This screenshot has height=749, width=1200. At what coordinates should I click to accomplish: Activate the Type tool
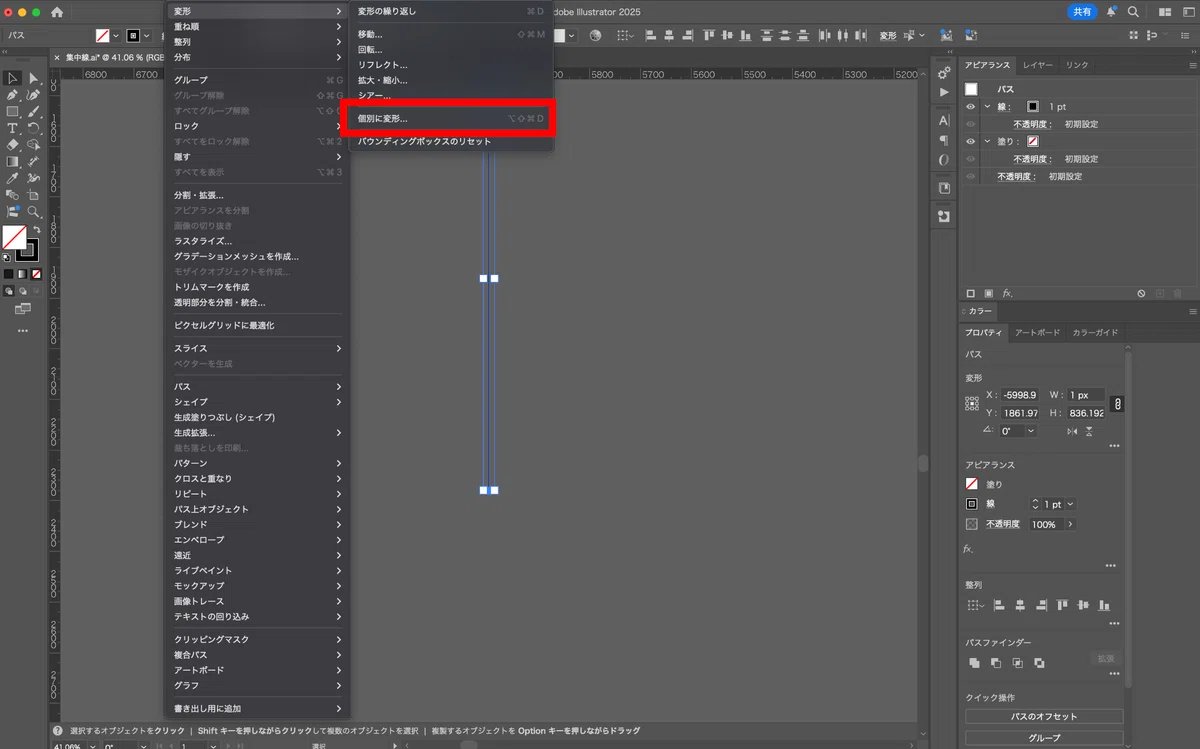[13, 128]
